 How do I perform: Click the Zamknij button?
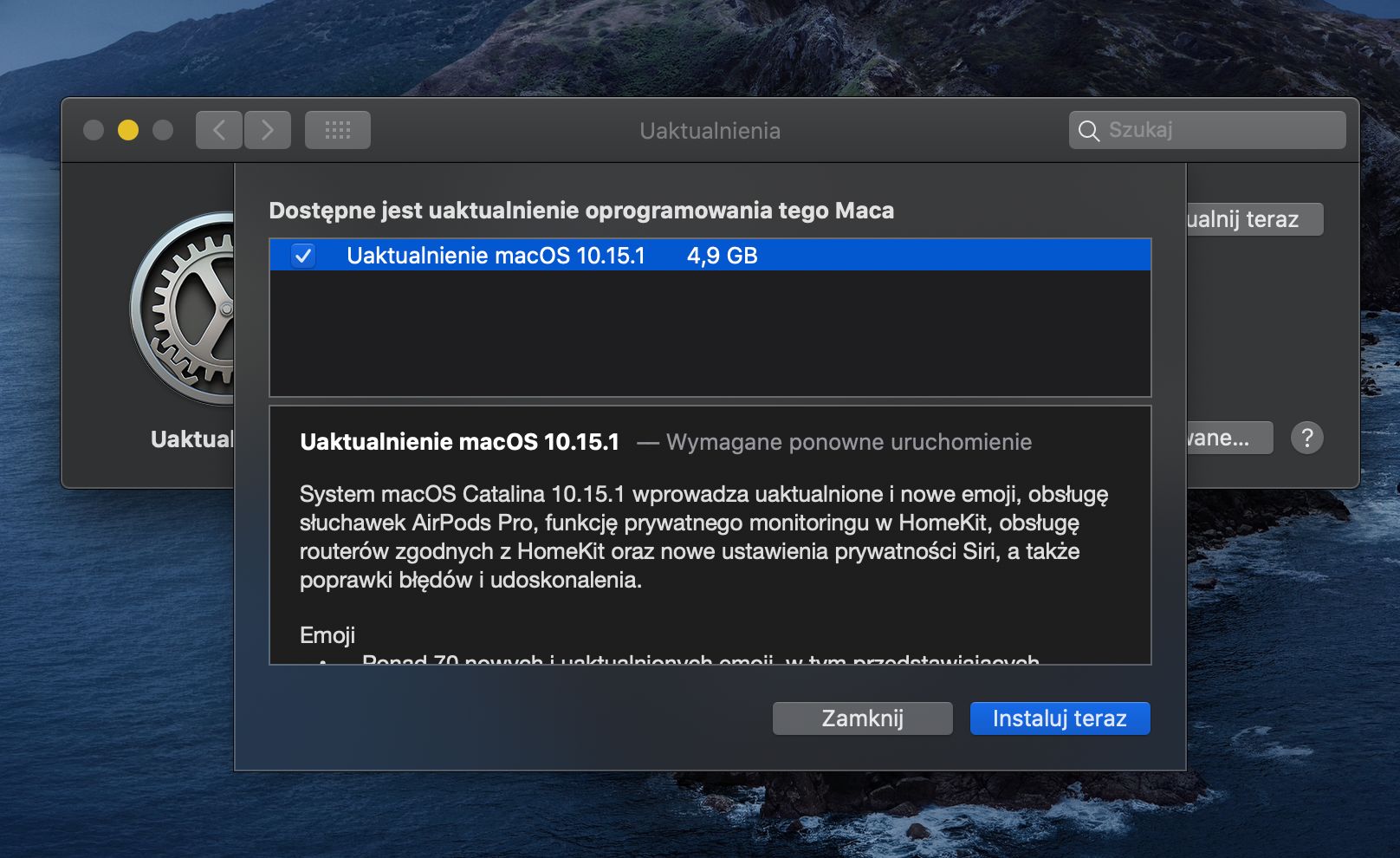[x=863, y=718]
